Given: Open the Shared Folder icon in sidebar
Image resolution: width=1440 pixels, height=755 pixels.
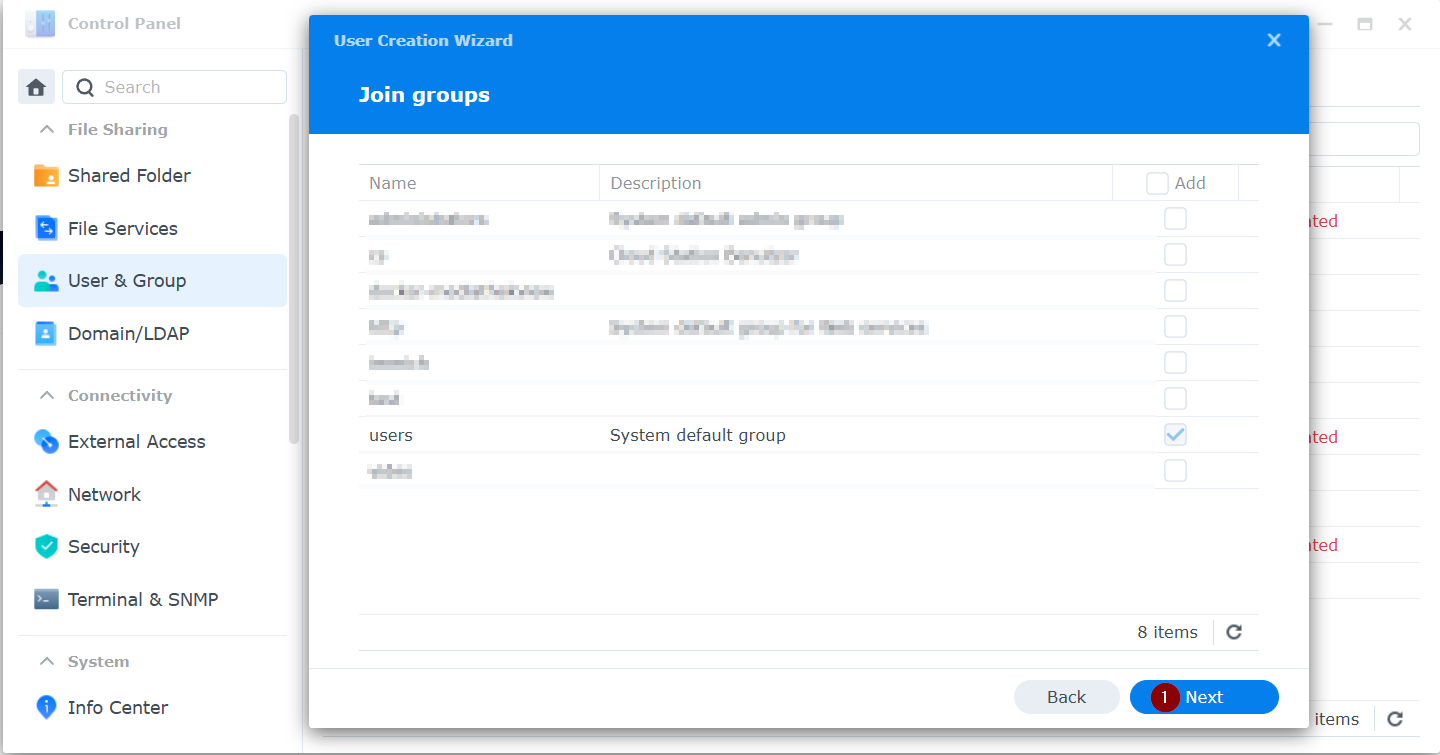Looking at the screenshot, I should (46, 175).
